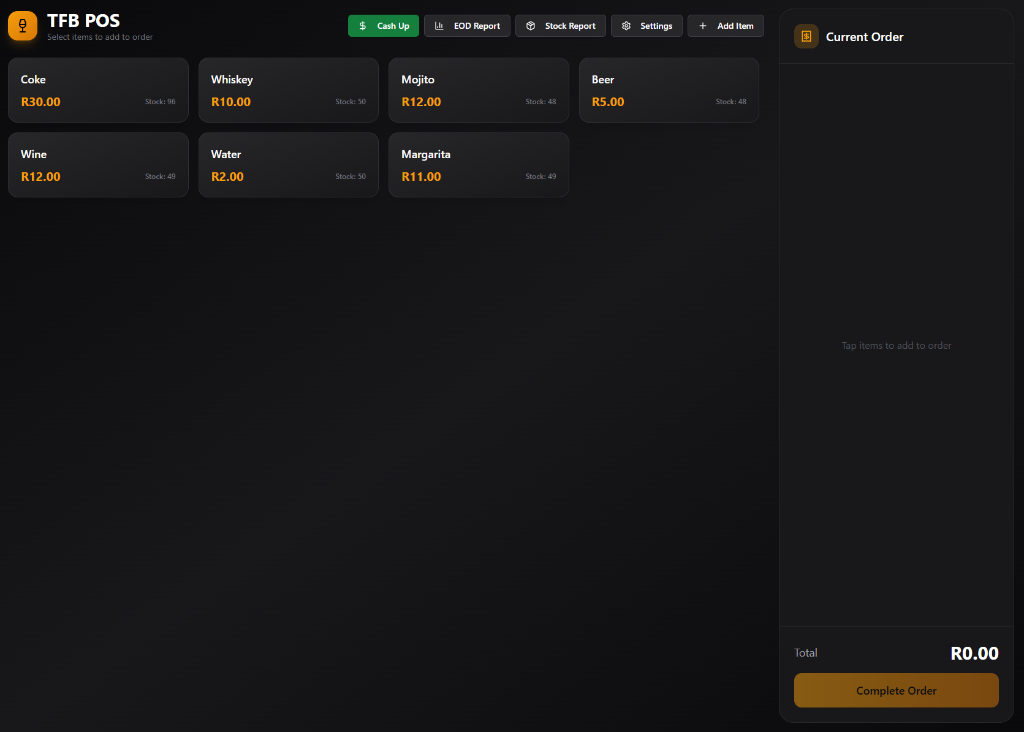
Task: Open the EOD Report
Action: [x=467, y=26]
